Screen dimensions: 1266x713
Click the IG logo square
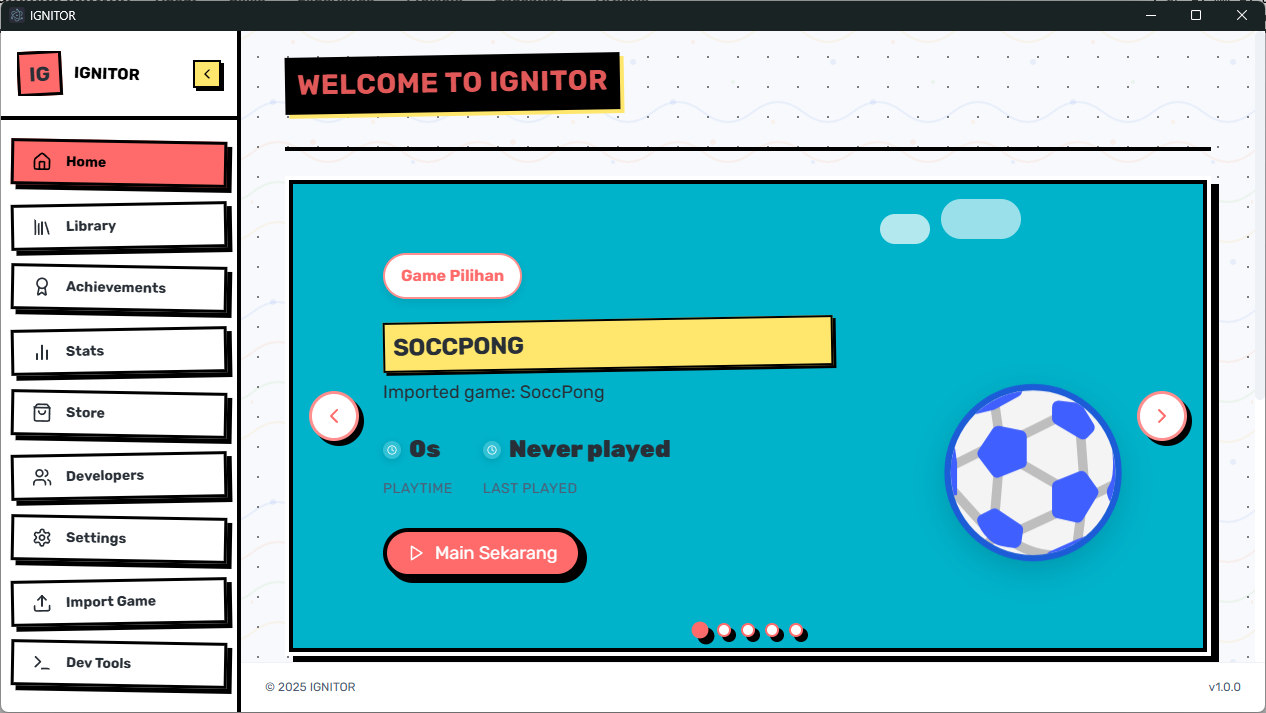39,73
